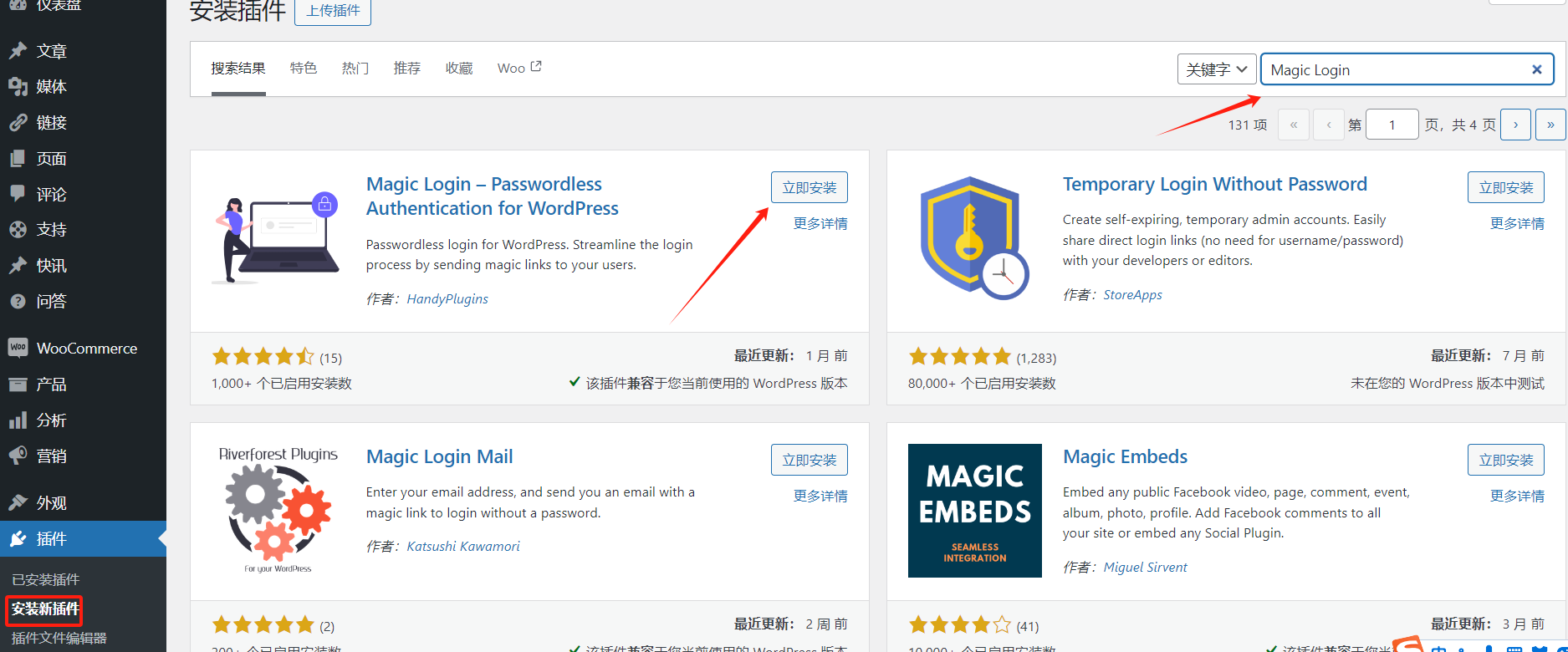This screenshot has width=1568, height=652.
Task: Click the 插件 plug icon
Action: [x=18, y=539]
